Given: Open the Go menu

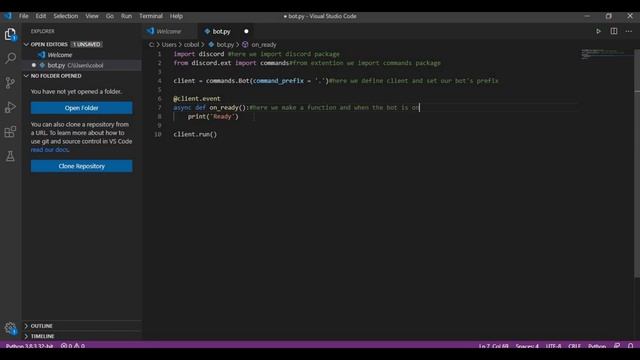Looking at the screenshot, I should [x=110, y=16].
